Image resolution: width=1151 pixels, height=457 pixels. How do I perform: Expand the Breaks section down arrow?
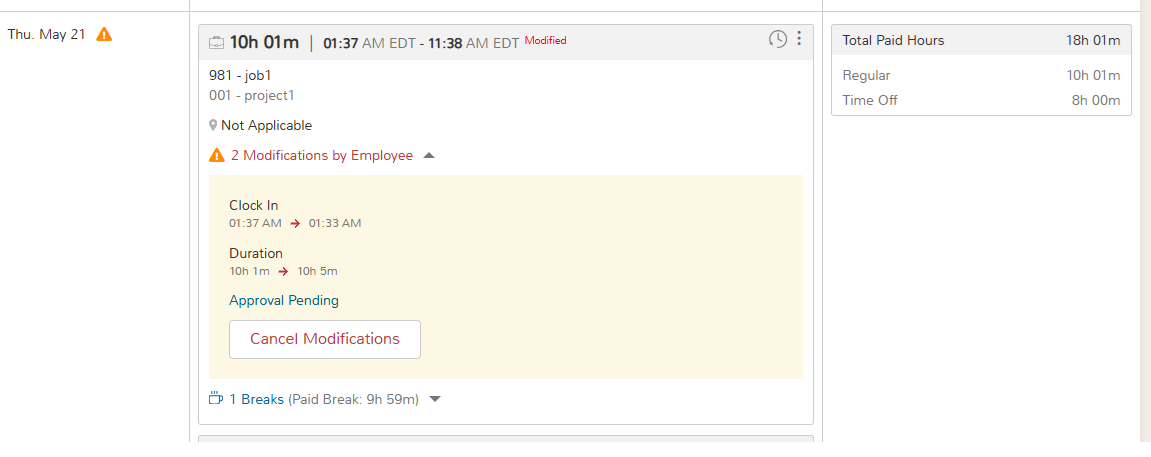(x=435, y=399)
